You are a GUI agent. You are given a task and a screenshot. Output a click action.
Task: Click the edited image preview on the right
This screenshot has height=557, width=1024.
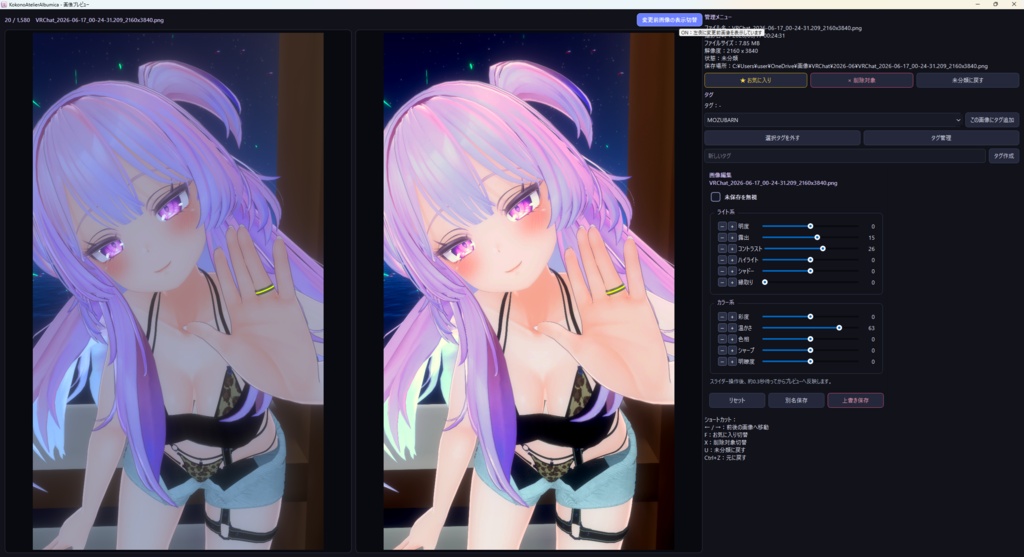(x=529, y=291)
